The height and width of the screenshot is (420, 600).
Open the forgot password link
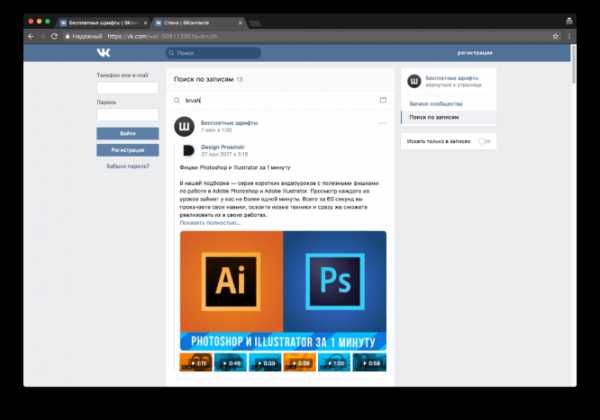point(128,166)
